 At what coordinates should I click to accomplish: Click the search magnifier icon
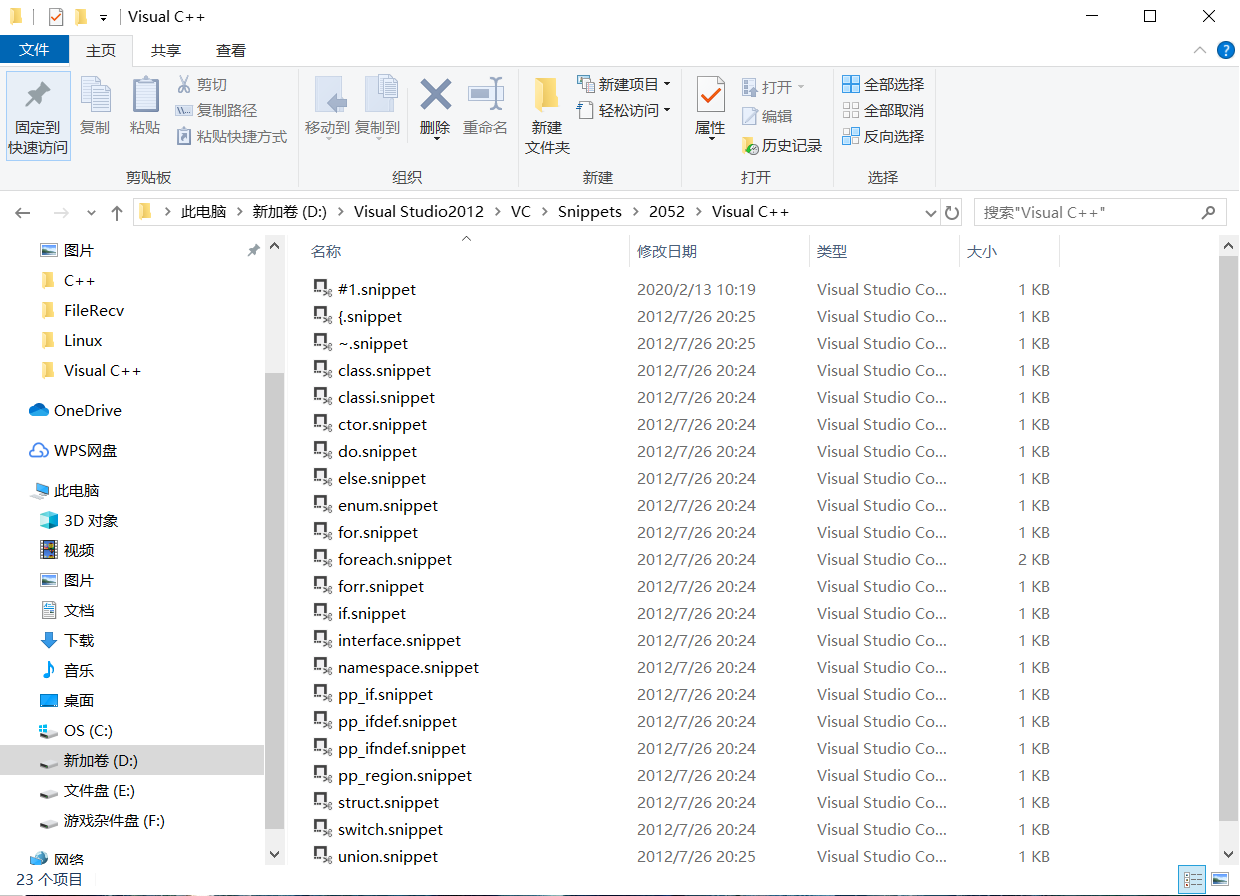coord(1209,213)
